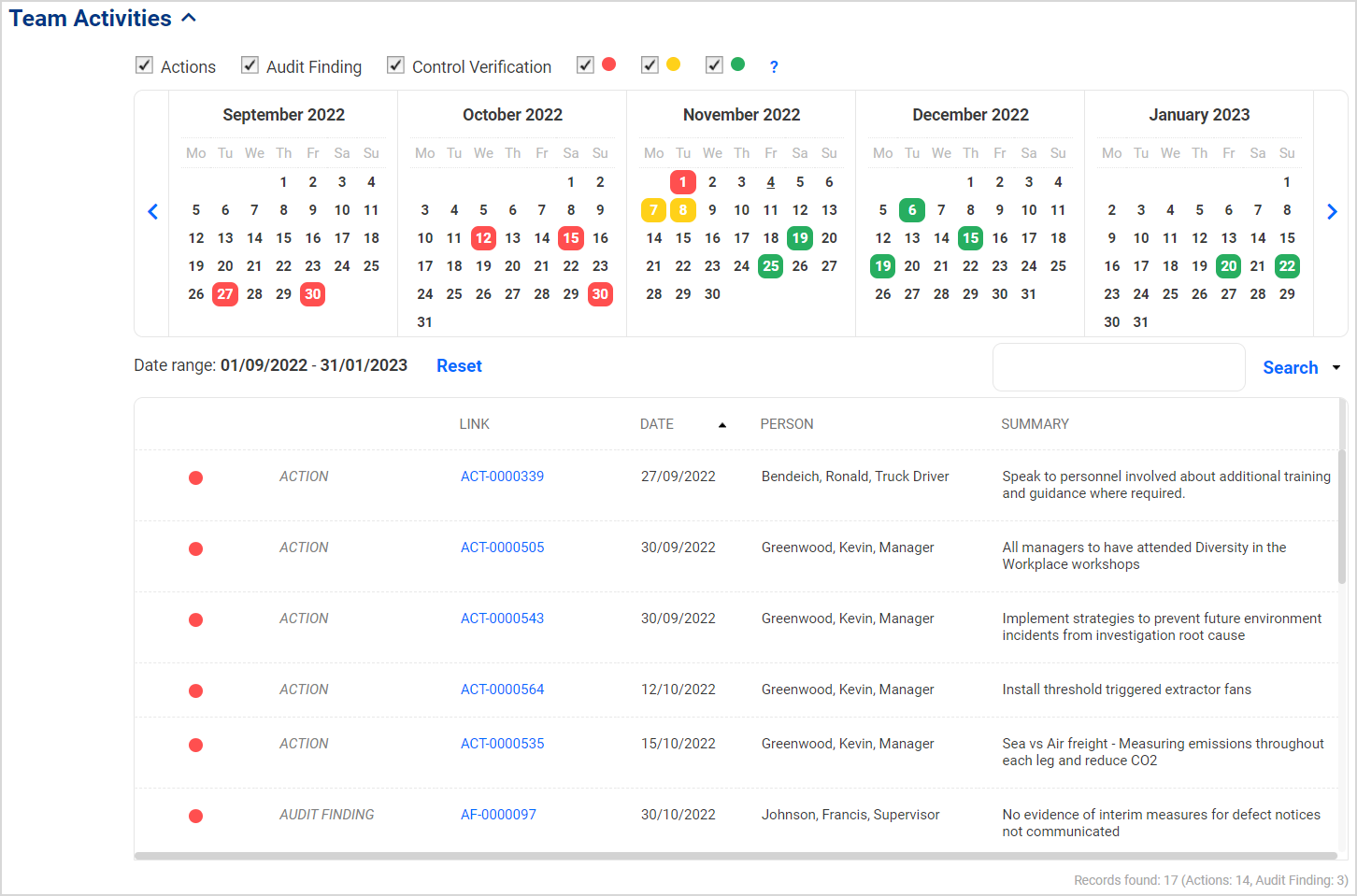1357x896 pixels.
Task: Uncheck the Audit Finding filter
Action: click(x=249, y=64)
